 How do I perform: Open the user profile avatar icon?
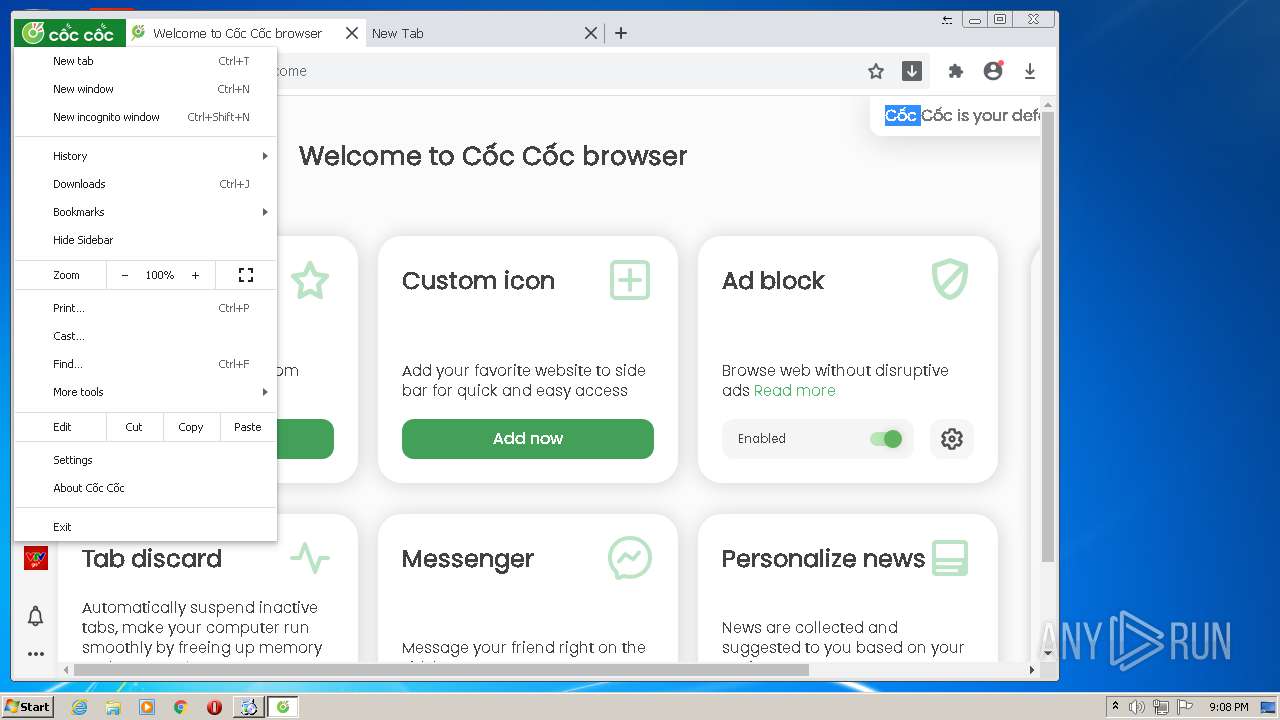tap(993, 71)
